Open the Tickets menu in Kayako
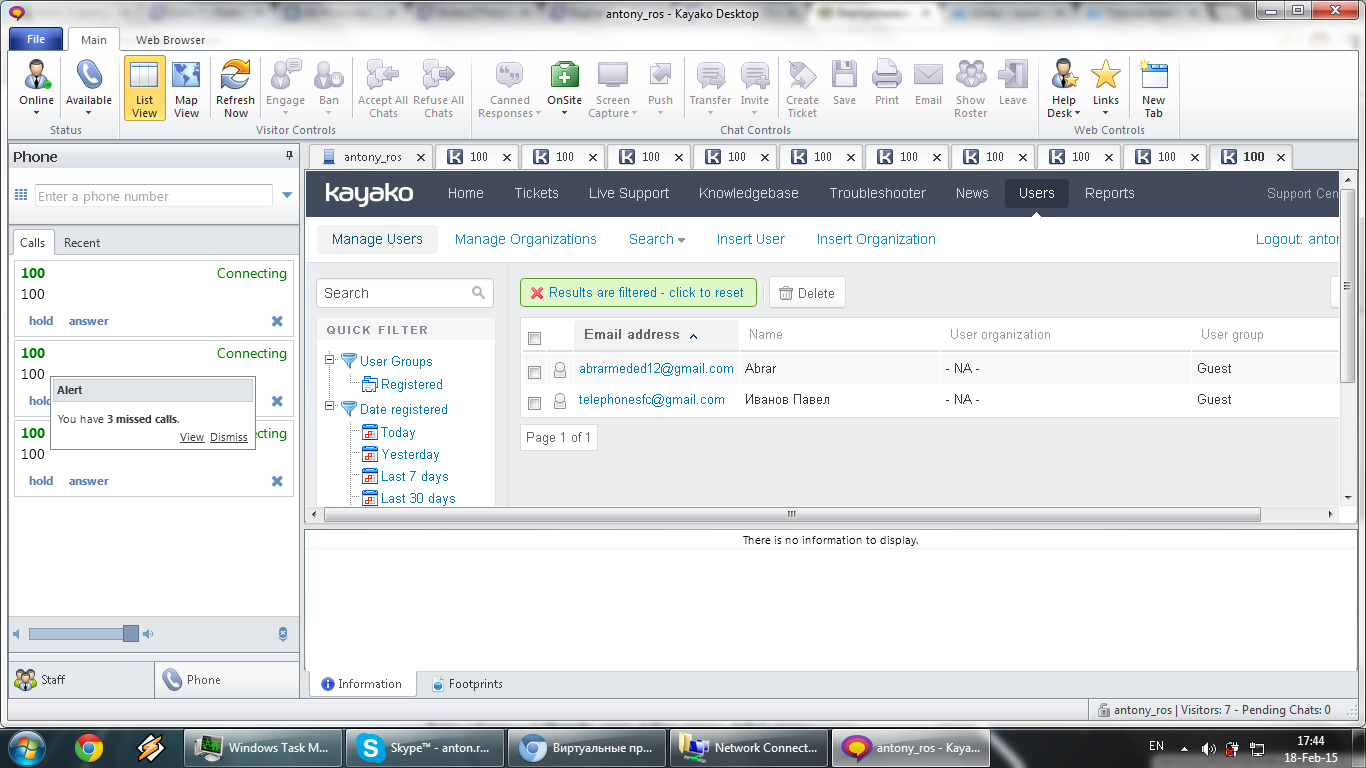 click(x=536, y=193)
